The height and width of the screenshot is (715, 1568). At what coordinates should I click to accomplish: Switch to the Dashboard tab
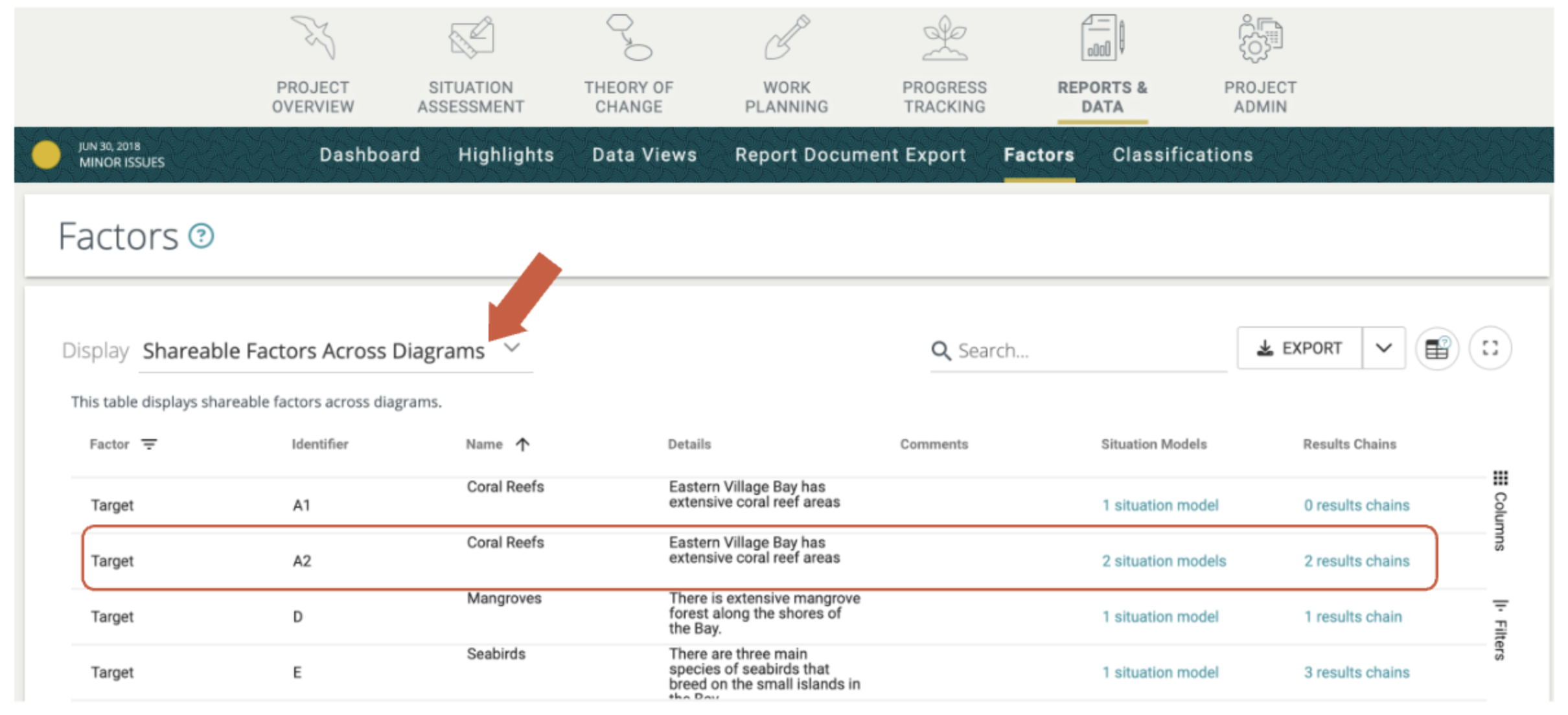[x=369, y=155]
